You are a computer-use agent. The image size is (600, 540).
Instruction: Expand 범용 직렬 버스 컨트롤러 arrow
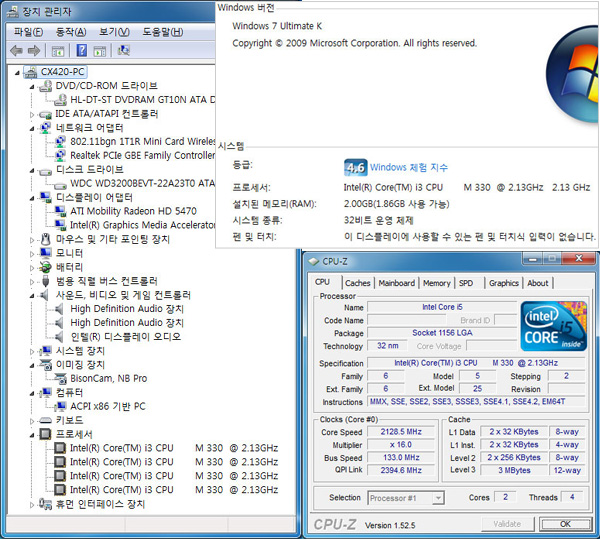click(32, 281)
